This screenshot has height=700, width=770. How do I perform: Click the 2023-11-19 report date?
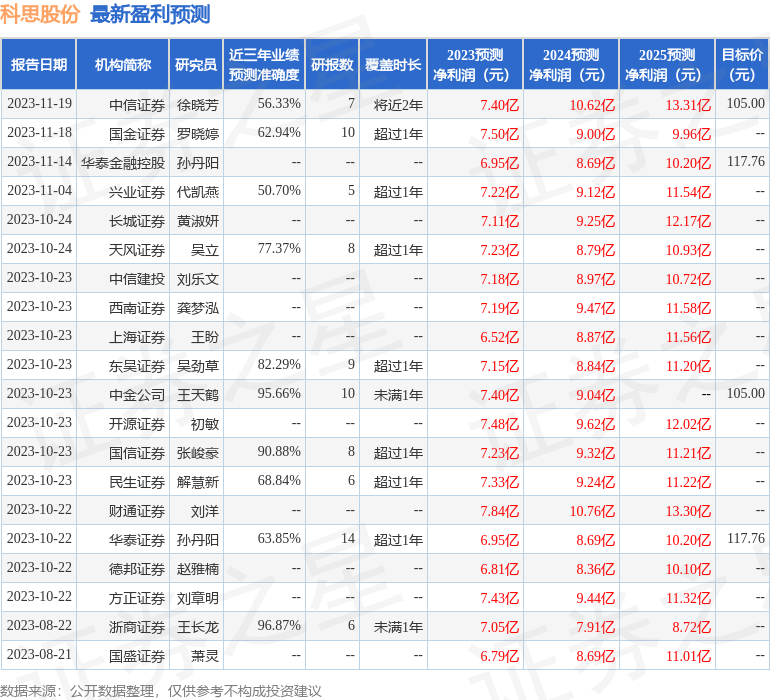click(39, 103)
